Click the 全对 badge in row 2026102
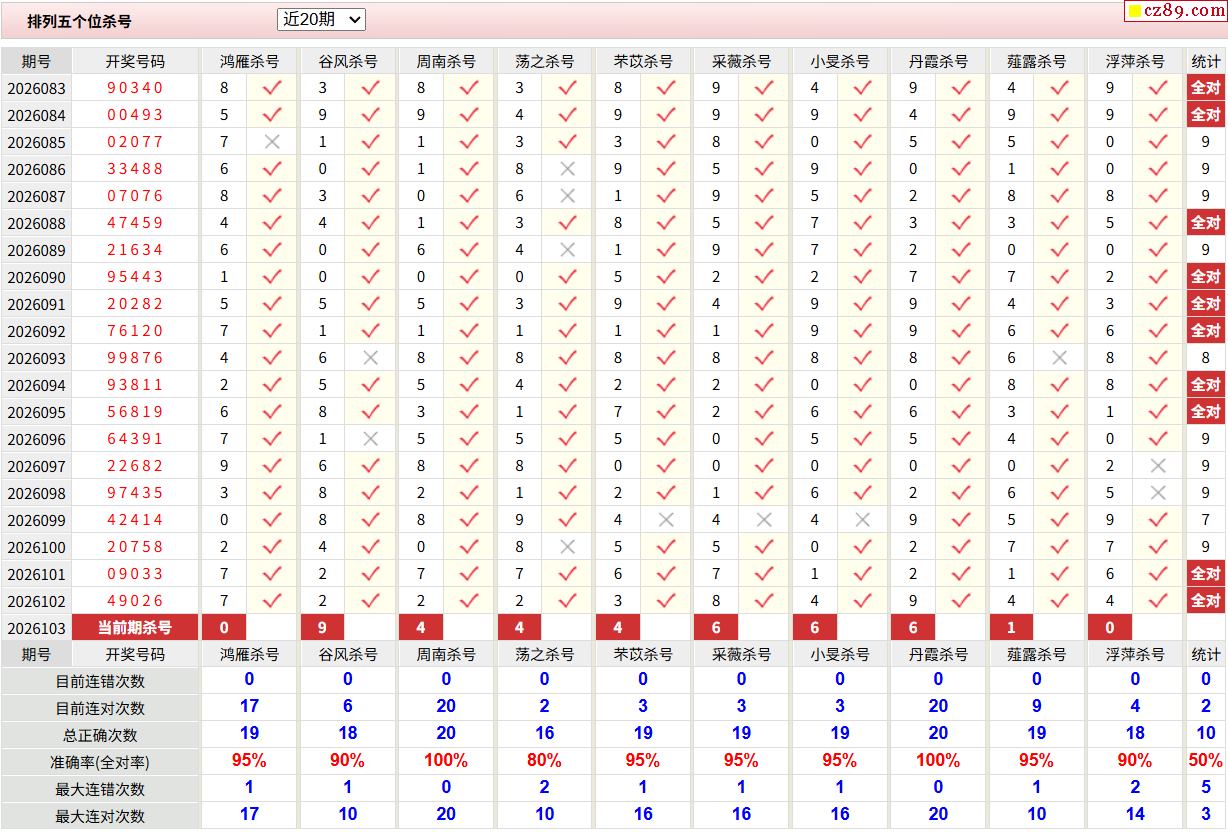The width and height of the screenshot is (1228, 832). point(1206,601)
